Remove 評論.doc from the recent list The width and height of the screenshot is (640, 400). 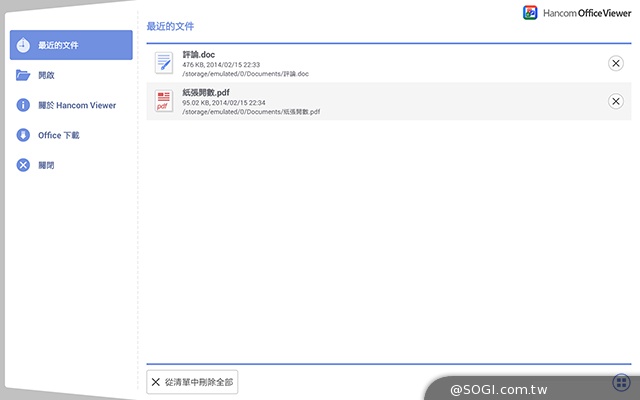click(616, 63)
